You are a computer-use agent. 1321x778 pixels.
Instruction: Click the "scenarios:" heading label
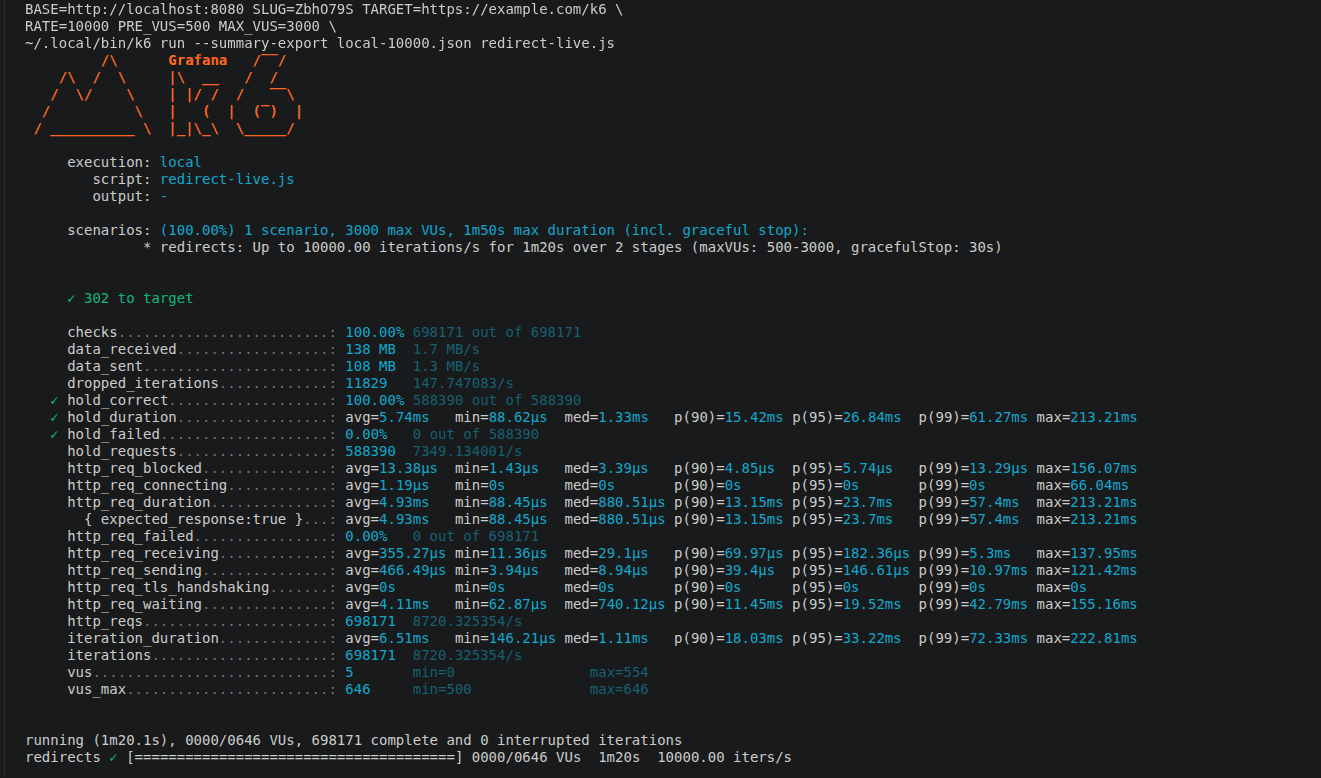(x=109, y=230)
